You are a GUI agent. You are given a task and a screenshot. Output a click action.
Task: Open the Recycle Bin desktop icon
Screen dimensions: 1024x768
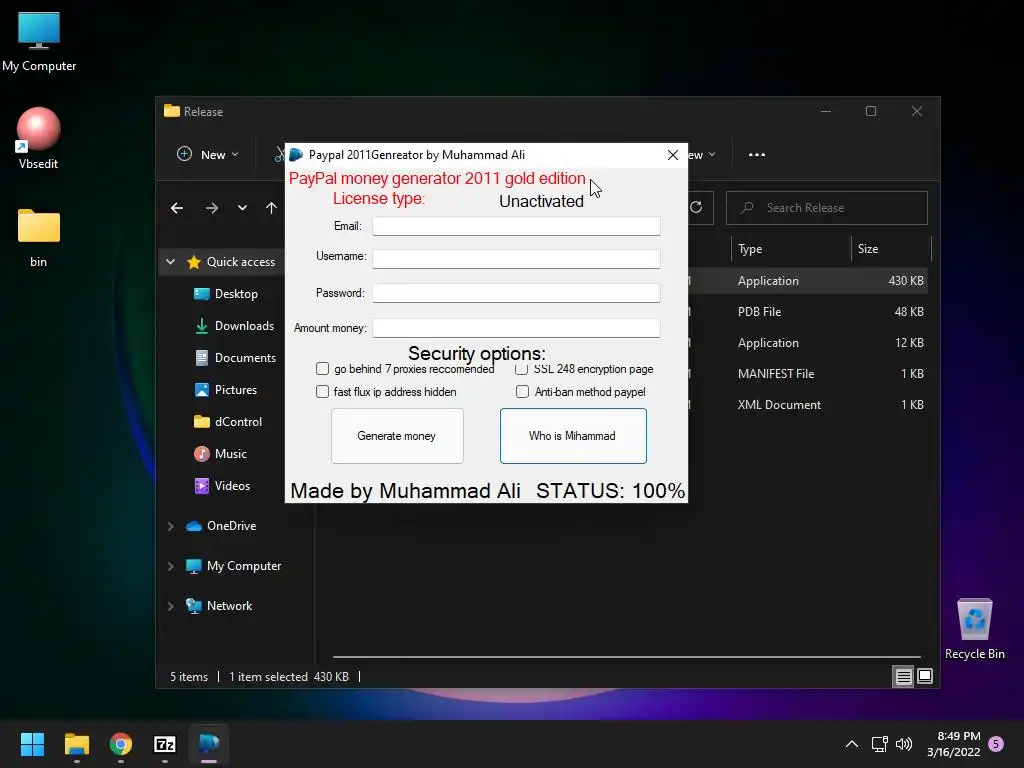[x=974, y=628]
